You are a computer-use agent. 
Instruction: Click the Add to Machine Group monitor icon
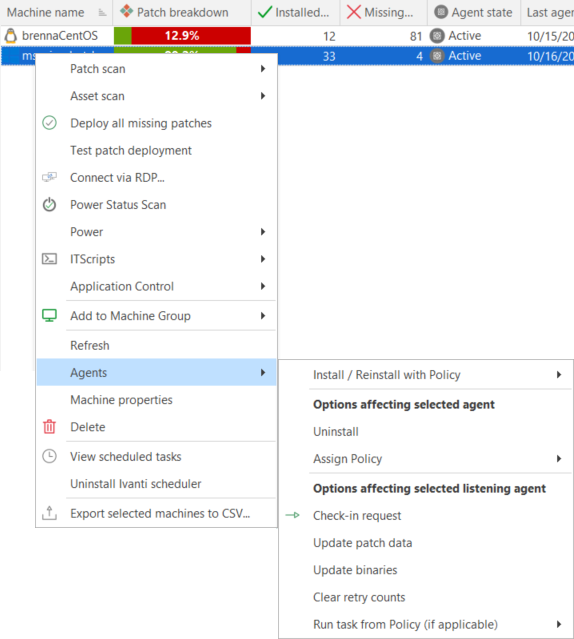[49, 315]
